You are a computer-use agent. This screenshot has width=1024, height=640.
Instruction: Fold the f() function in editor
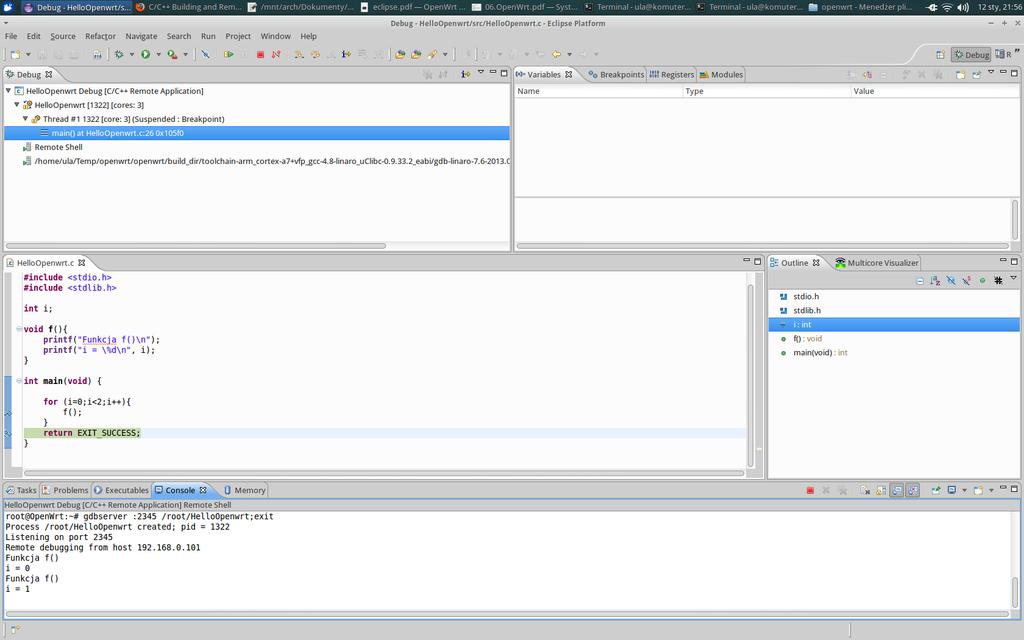click(19, 329)
